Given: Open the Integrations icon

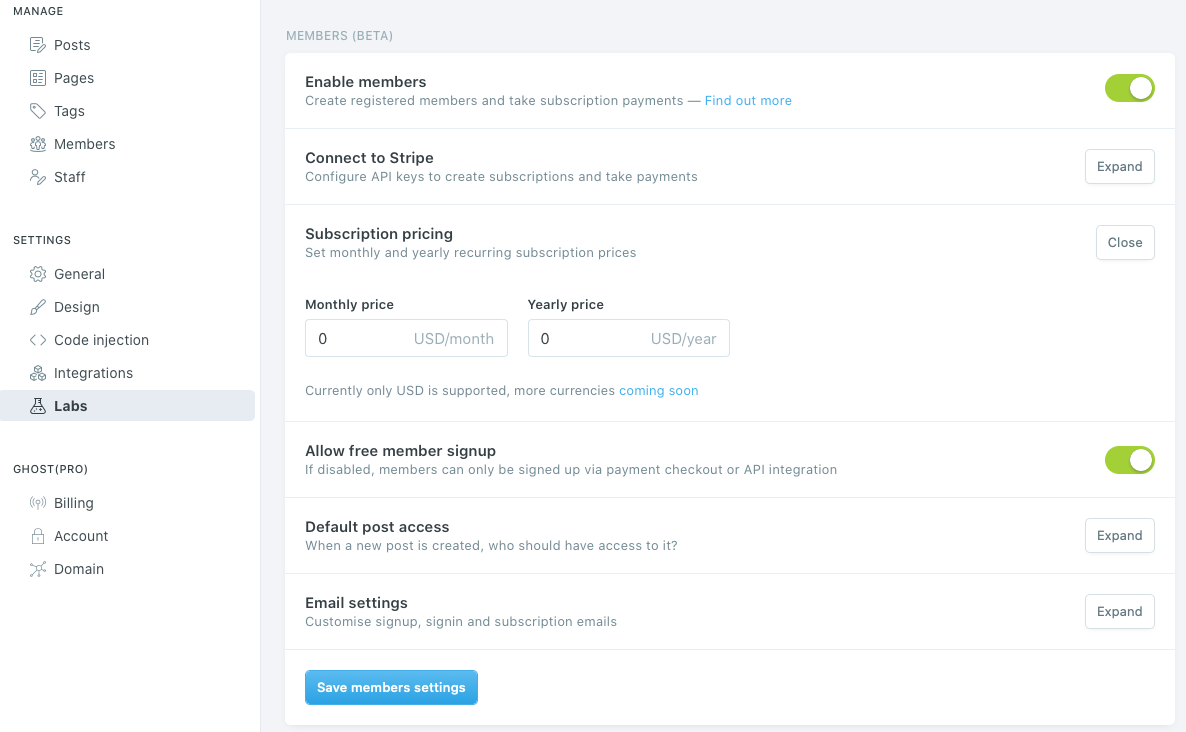Looking at the screenshot, I should [x=36, y=373].
